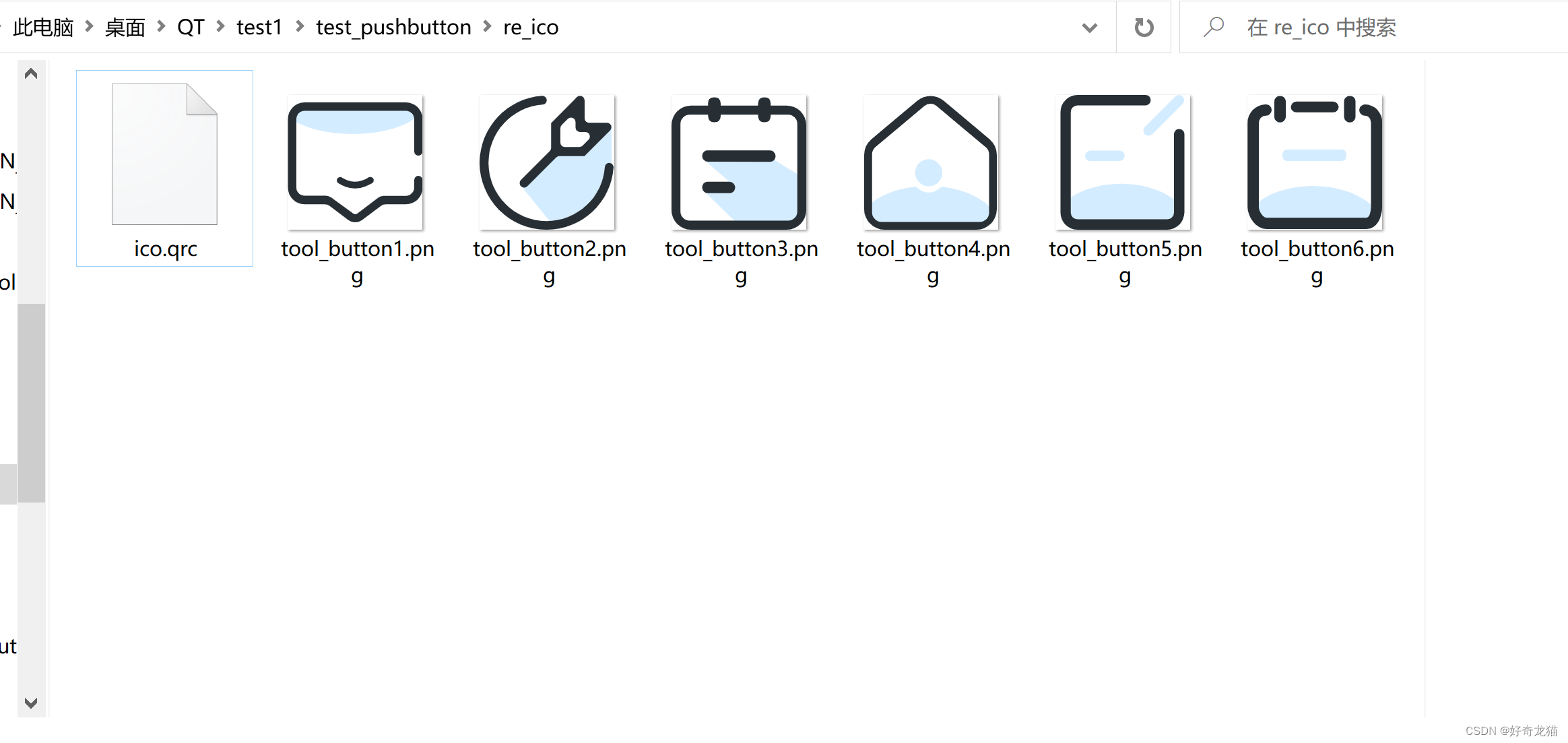Click the navigation pane scroll down arrow
Screen dimensions: 1568x743
click(x=31, y=703)
